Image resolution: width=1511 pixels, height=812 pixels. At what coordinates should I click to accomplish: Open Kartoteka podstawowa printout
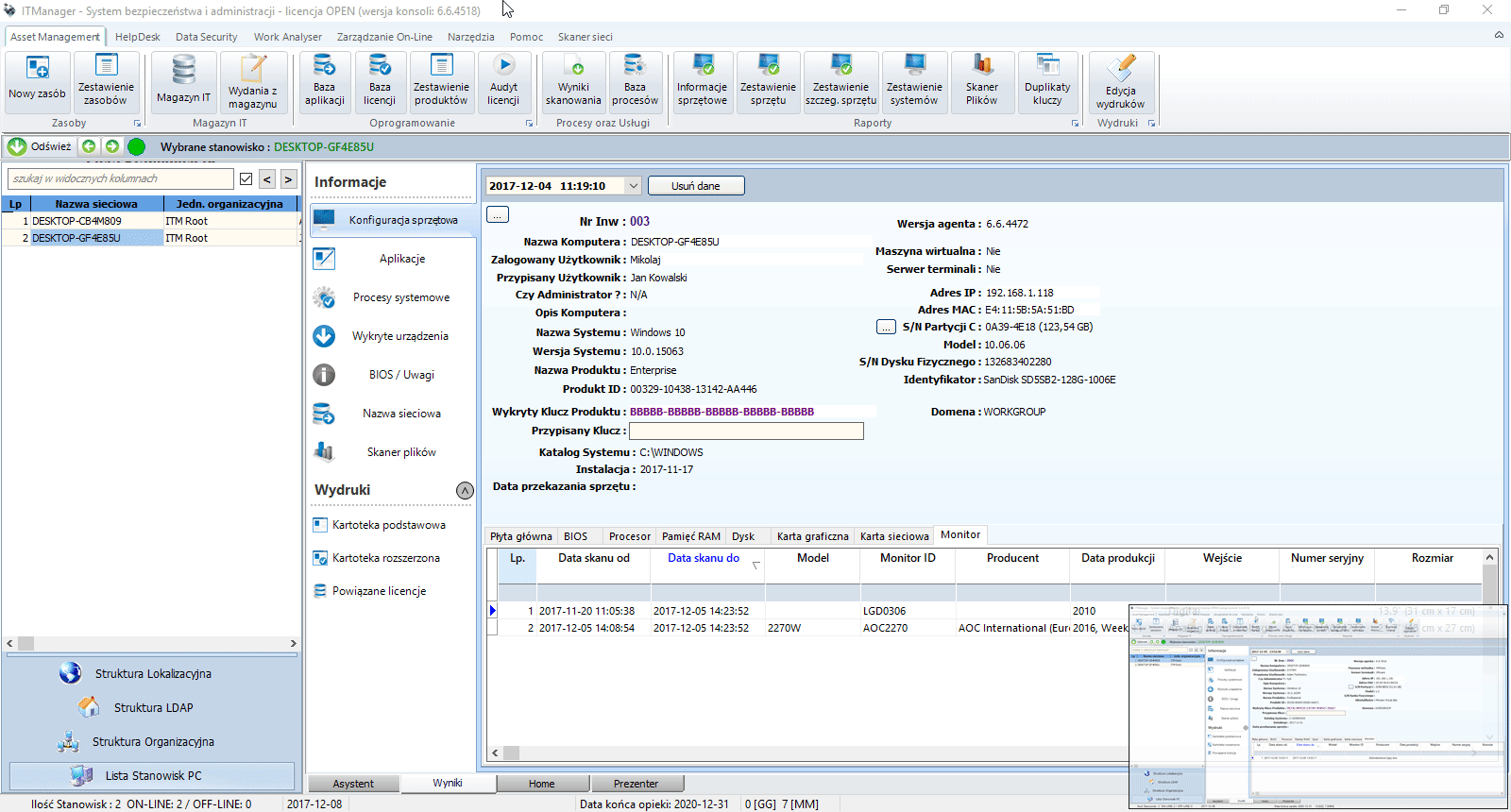tap(380, 525)
